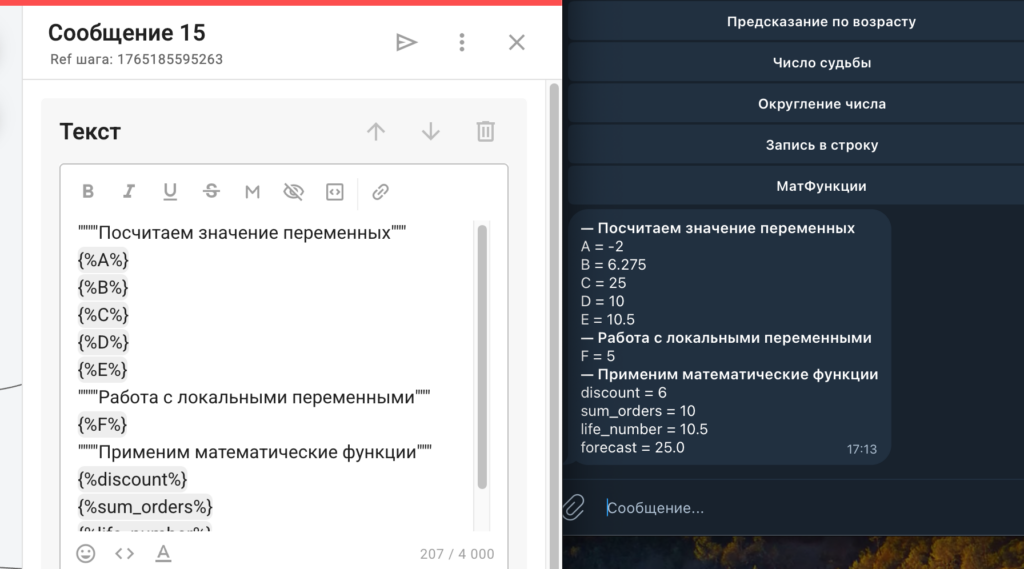Click the attach file paperclip icon
Viewport: 1024px width, 569px height.
pos(573,507)
